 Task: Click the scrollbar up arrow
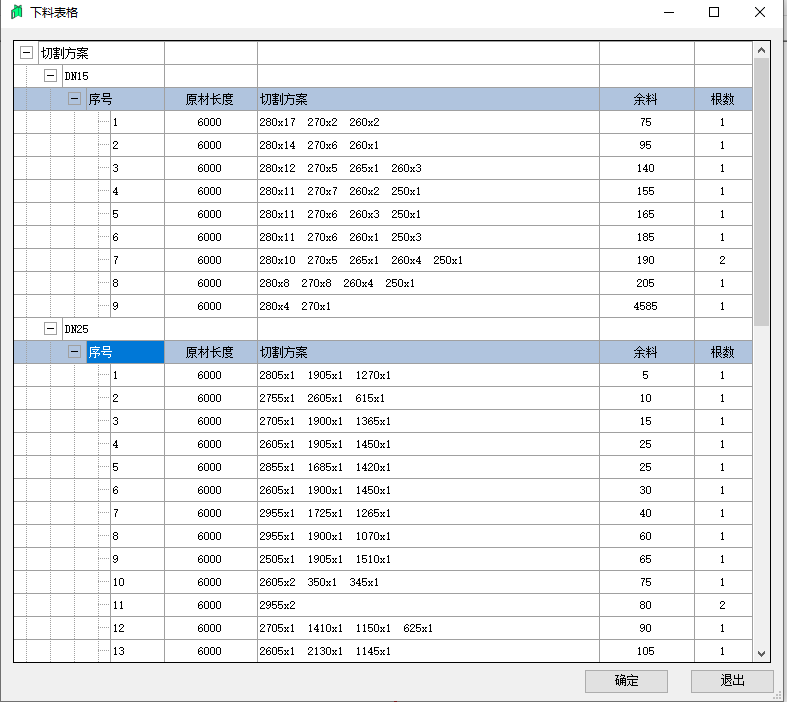click(x=761, y=49)
